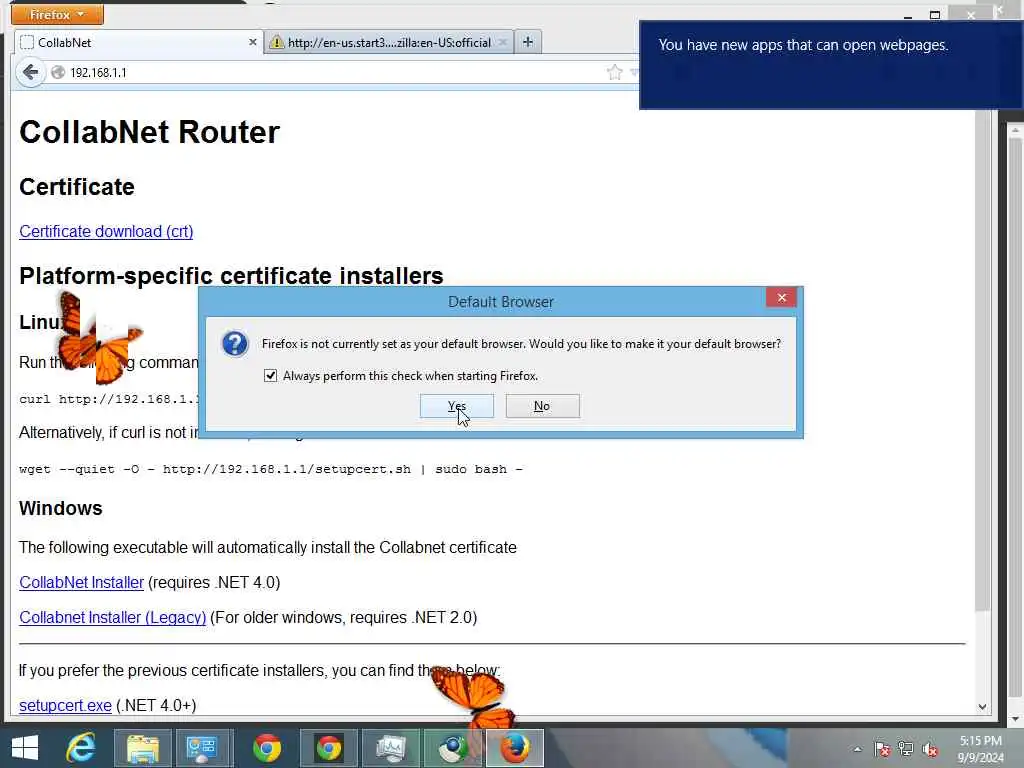Open File Explorer from the taskbar
1024x768 pixels.
coord(142,748)
